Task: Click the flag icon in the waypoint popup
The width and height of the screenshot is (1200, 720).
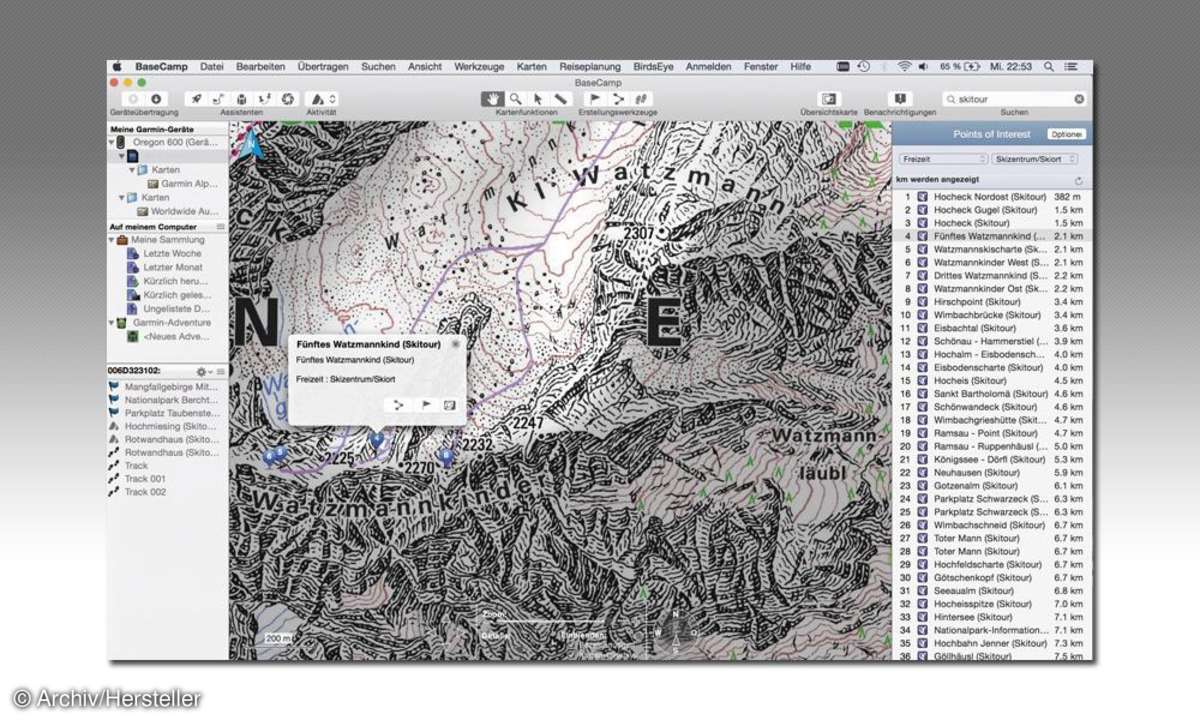Action: [x=424, y=405]
